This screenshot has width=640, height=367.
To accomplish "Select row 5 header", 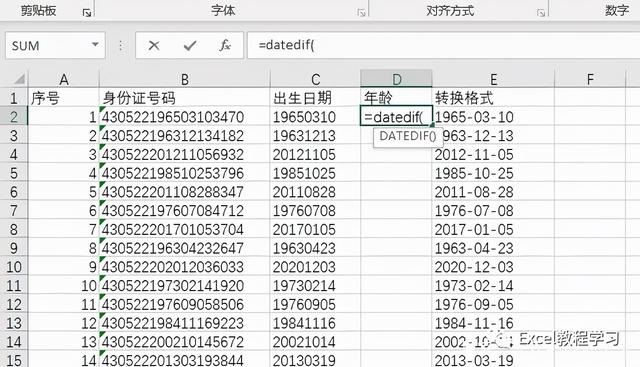I will (x=13, y=173).
